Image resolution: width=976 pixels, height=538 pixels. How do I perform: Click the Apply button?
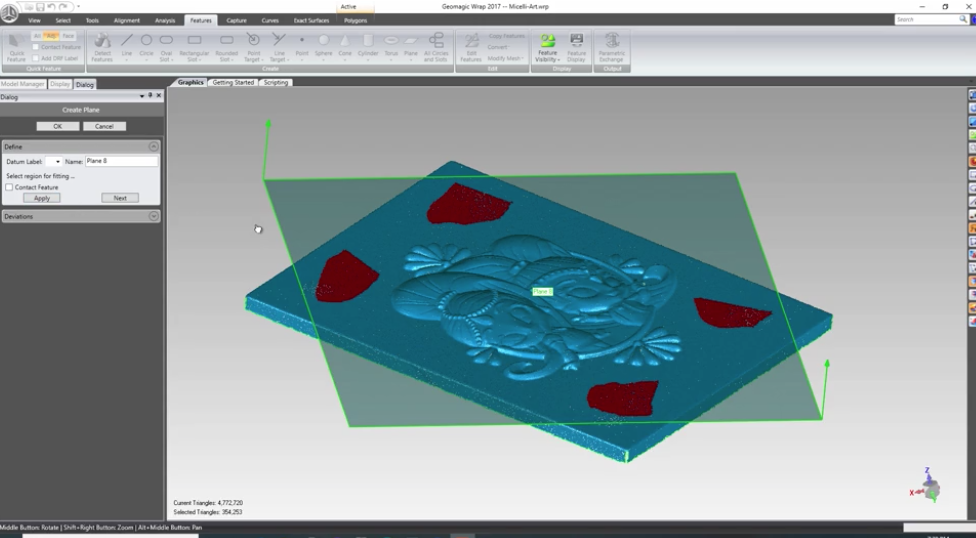click(x=42, y=198)
